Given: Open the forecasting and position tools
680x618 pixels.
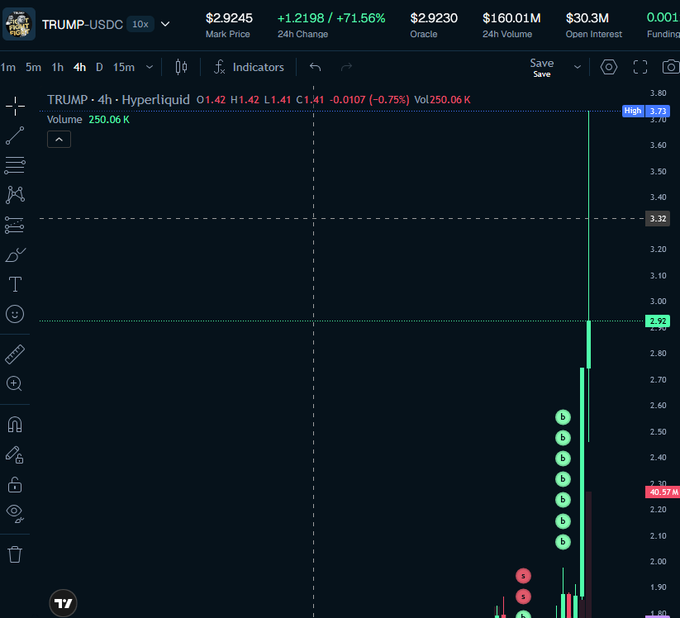Looking at the screenshot, I should (15, 225).
